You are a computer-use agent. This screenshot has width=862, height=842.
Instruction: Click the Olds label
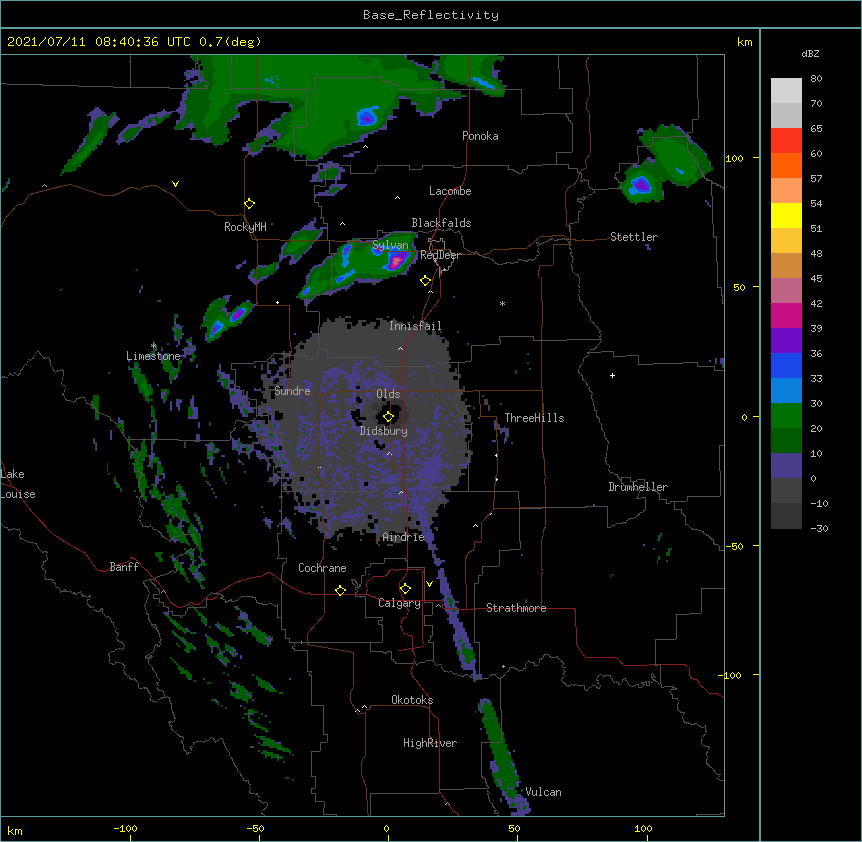pyautogui.click(x=388, y=394)
